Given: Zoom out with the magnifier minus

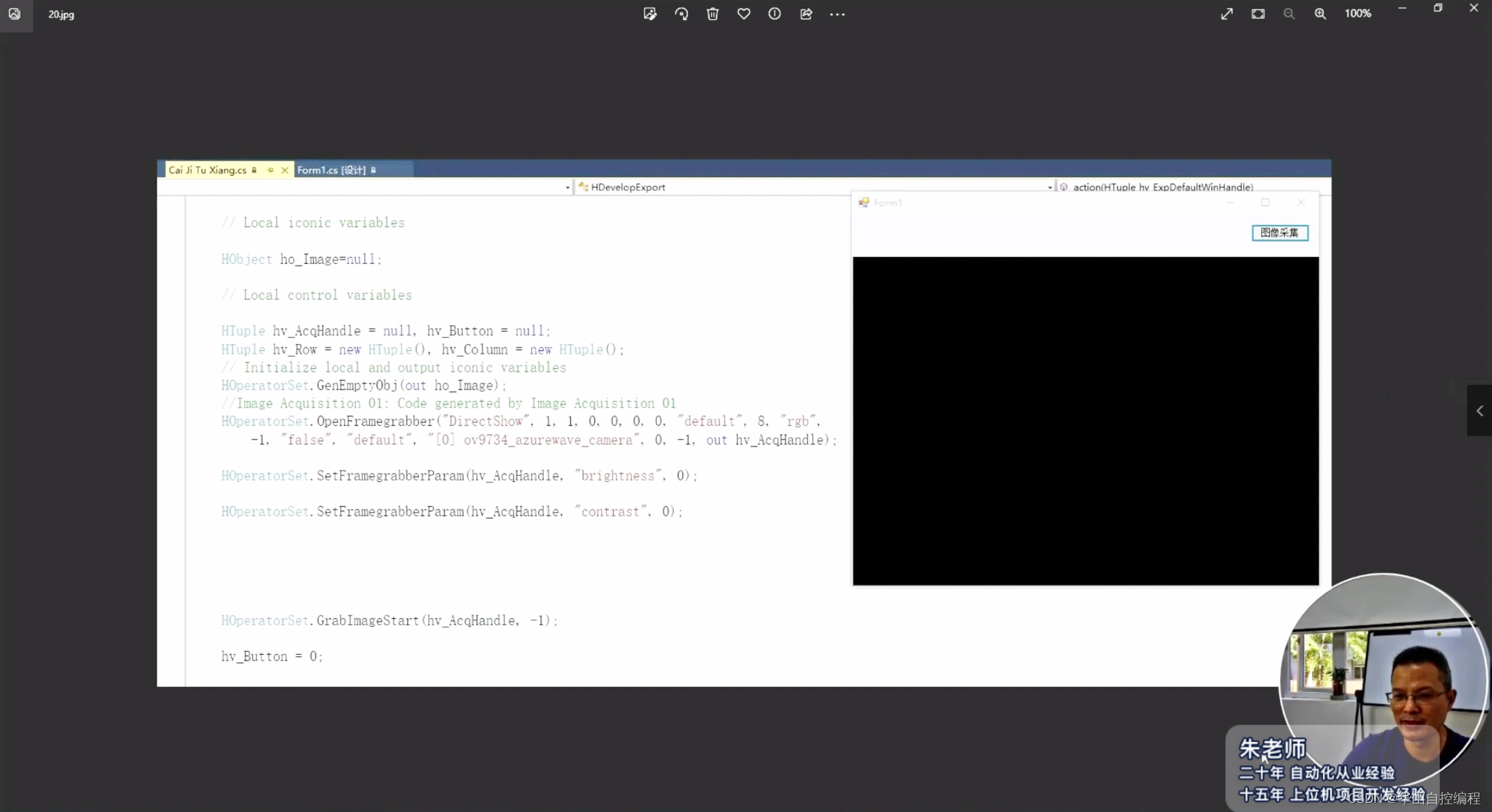Looking at the screenshot, I should pos(1289,14).
